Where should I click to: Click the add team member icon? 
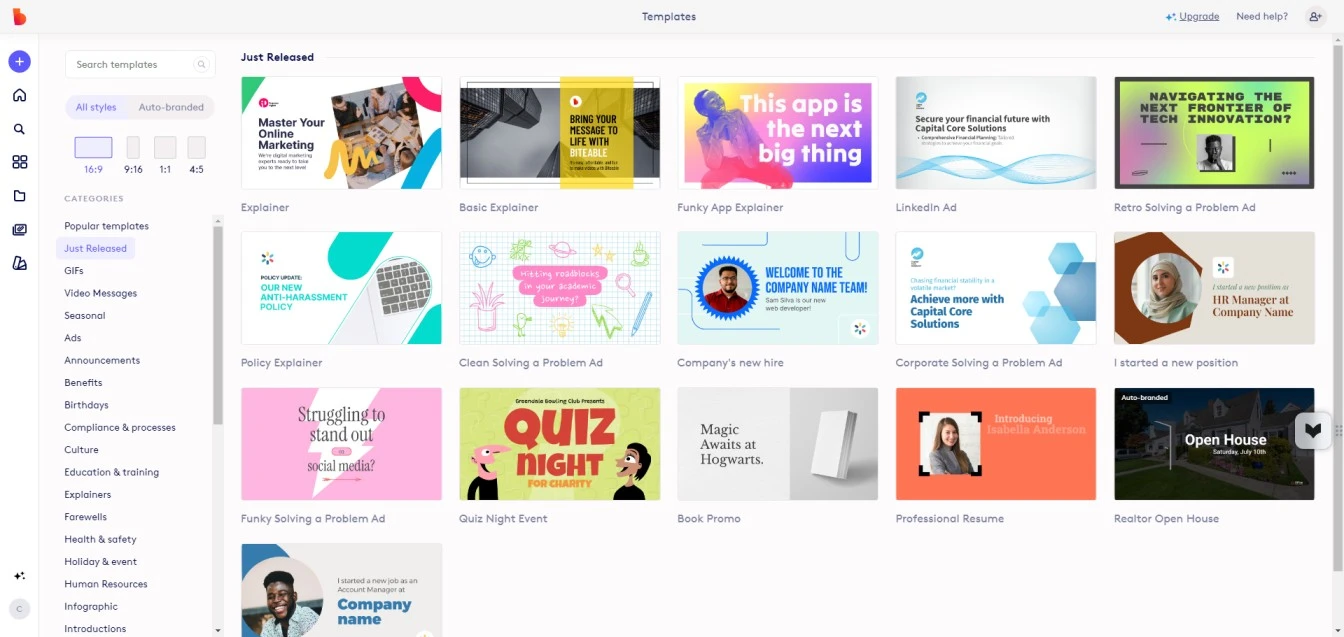(1315, 17)
